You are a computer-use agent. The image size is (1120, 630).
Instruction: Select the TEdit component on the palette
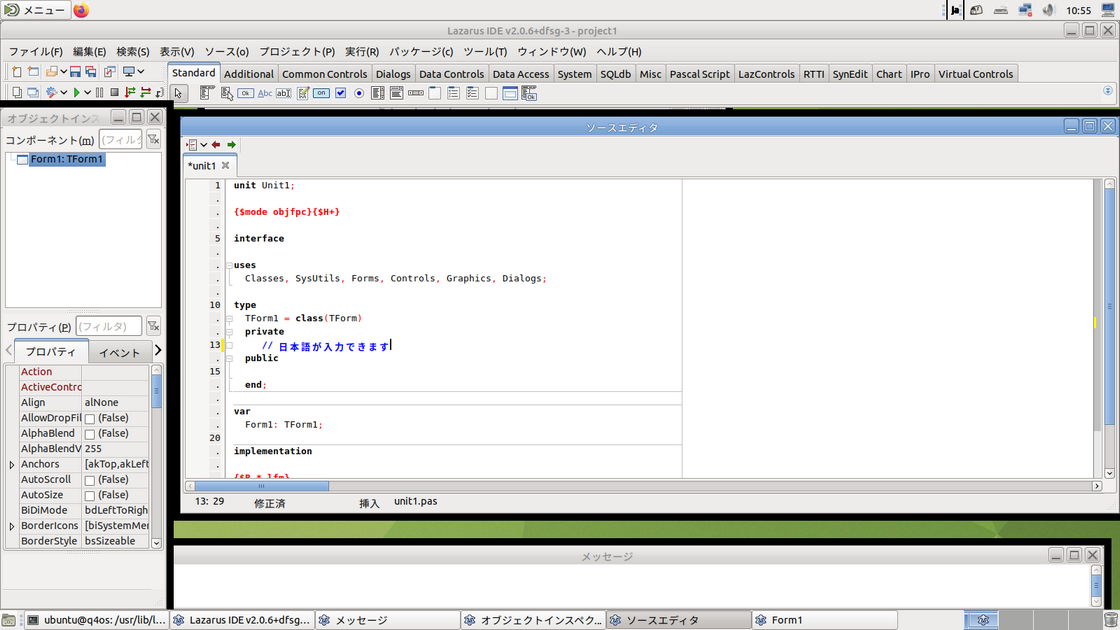[285, 93]
